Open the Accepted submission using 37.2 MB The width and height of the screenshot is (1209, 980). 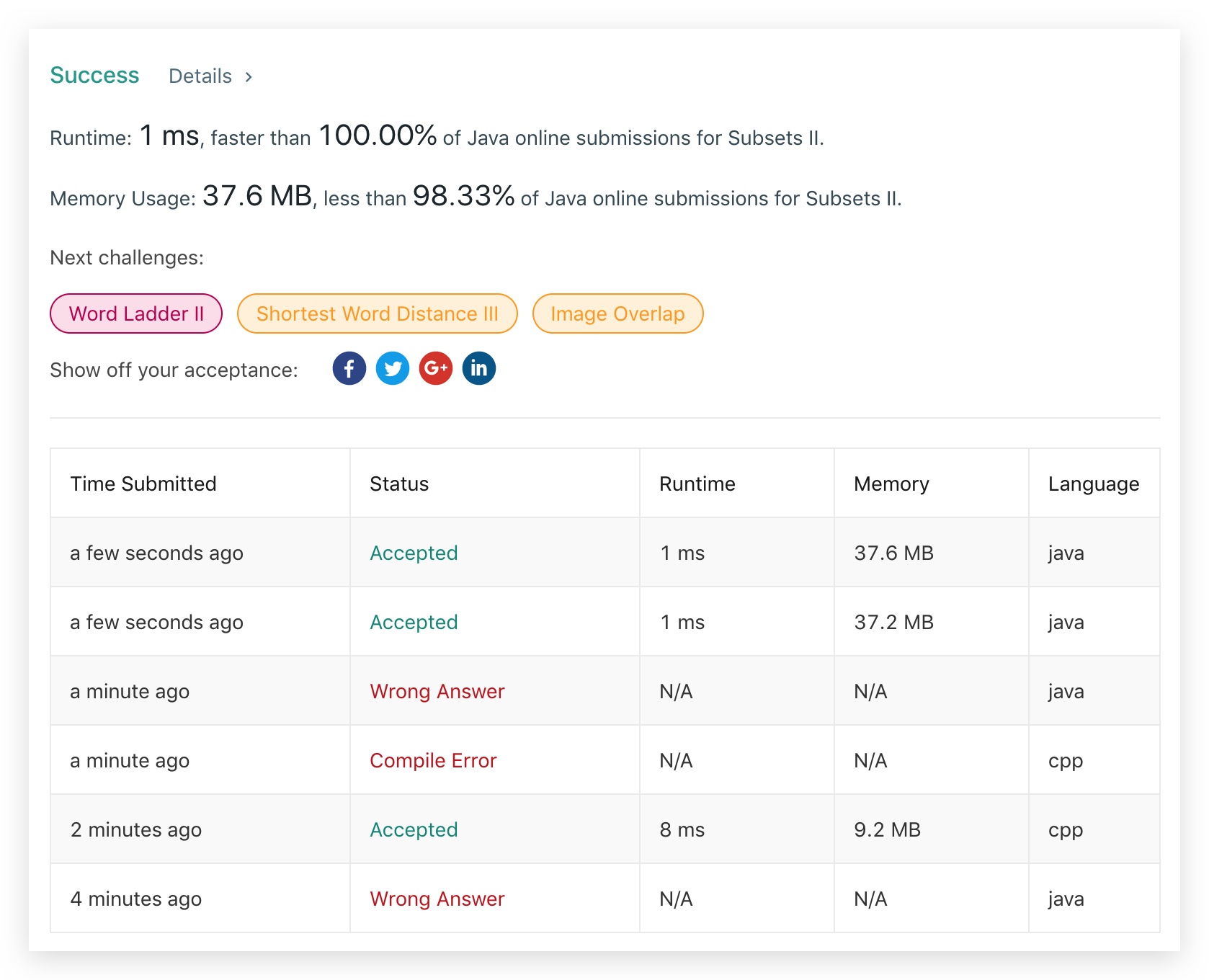coord(414,622)
